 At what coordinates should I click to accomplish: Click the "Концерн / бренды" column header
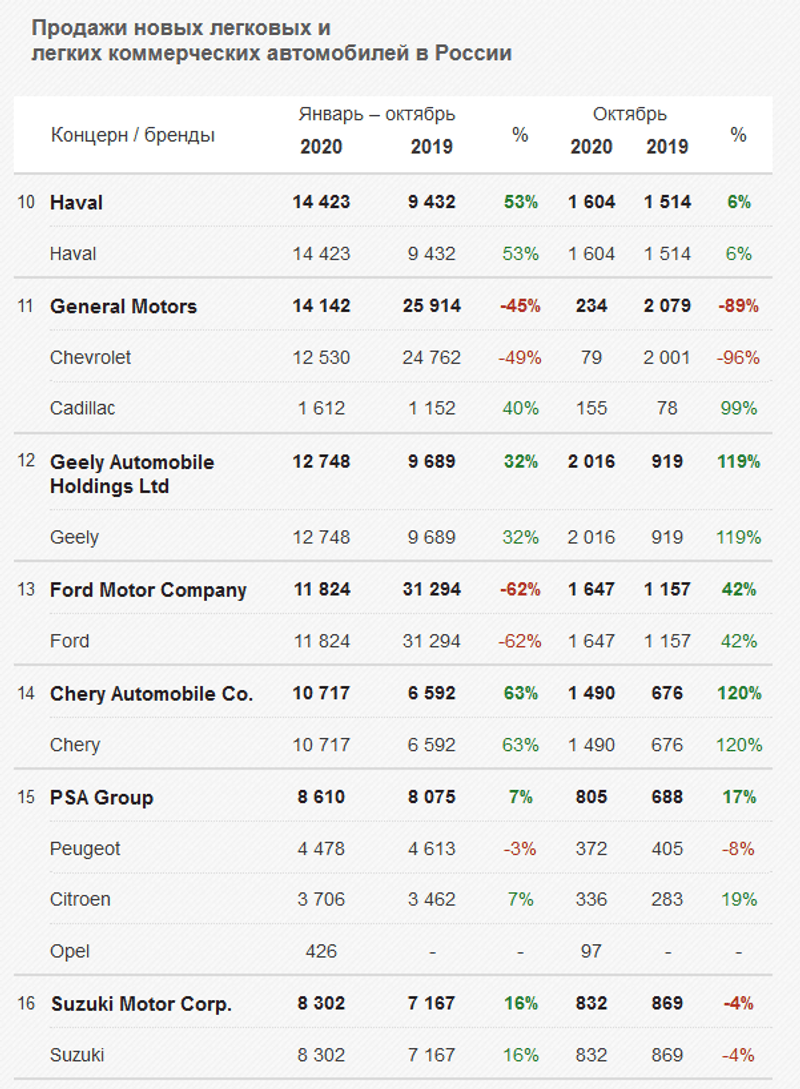pyautogui.click(x=133, y=135)
